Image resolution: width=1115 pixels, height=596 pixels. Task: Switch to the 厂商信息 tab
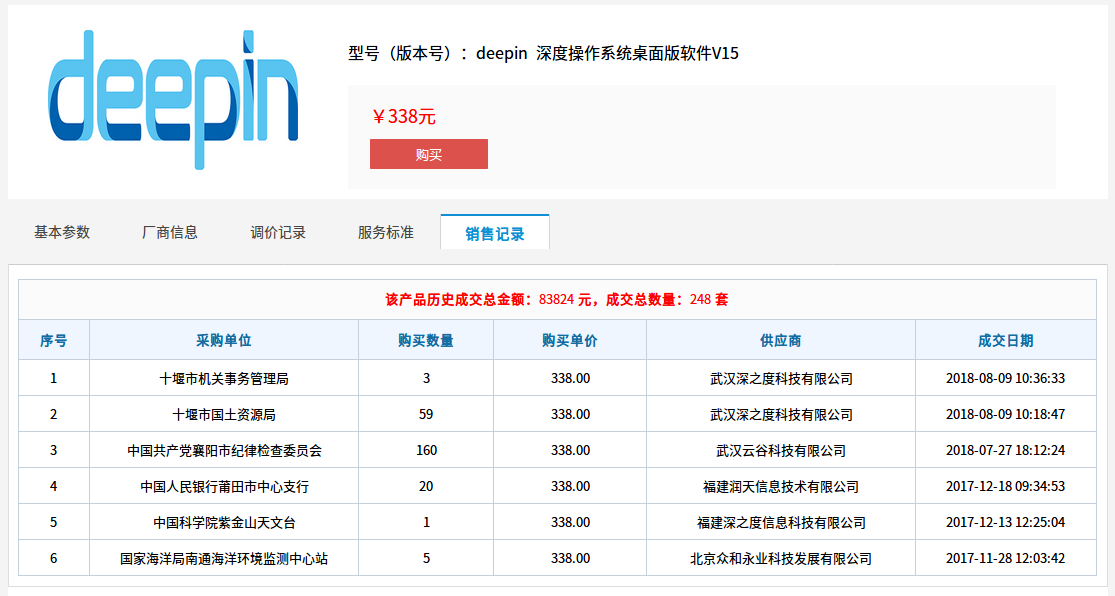tap(170, 233)
